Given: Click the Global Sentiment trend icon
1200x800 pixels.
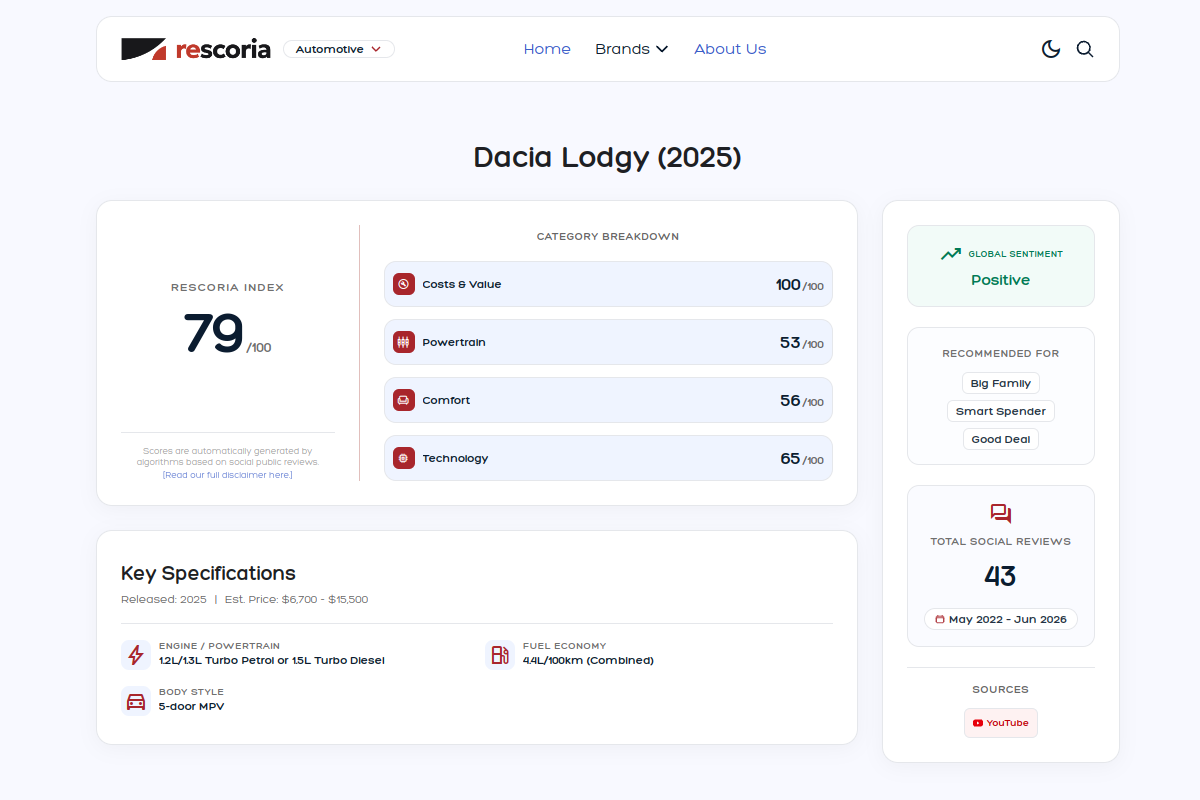Looking at the screenshot, I should (x=951, y=254).
